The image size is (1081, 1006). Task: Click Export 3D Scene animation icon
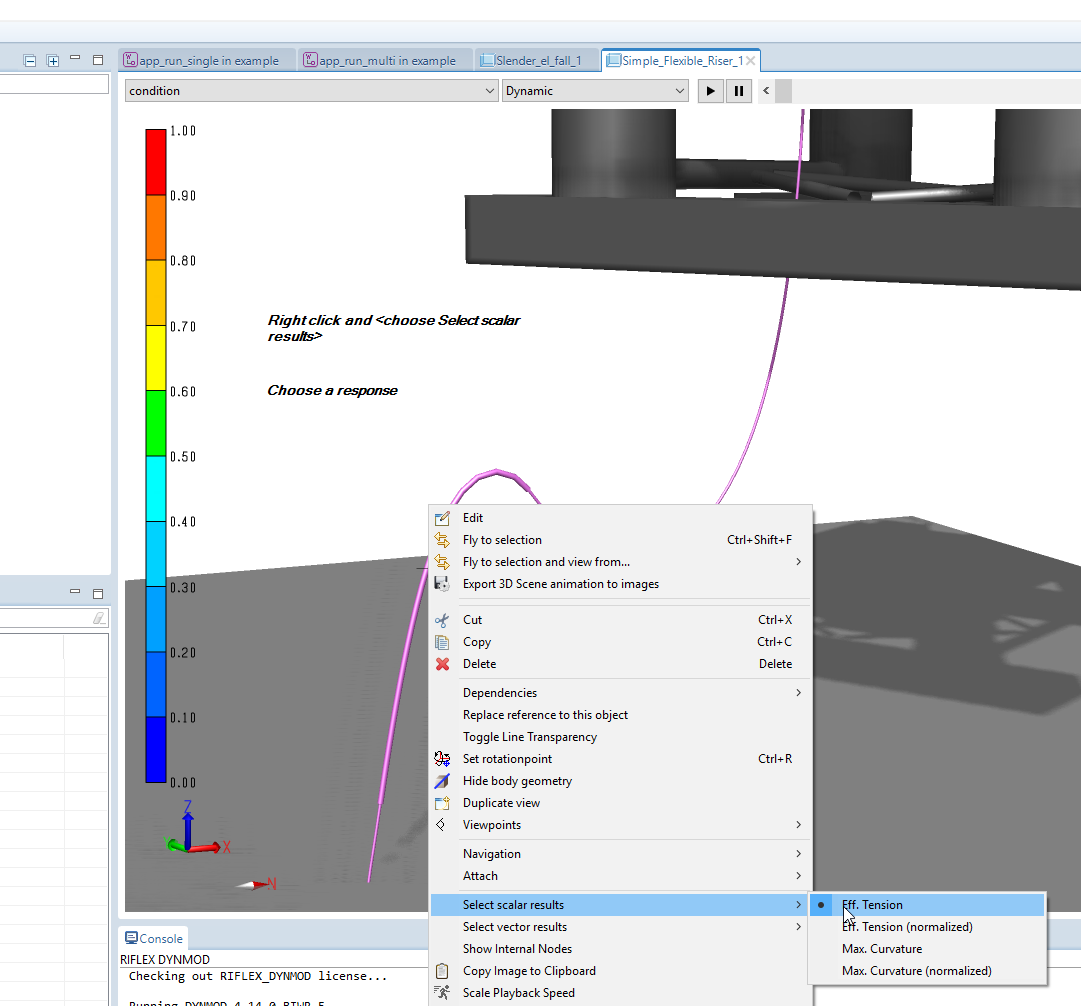click(442, 584)
